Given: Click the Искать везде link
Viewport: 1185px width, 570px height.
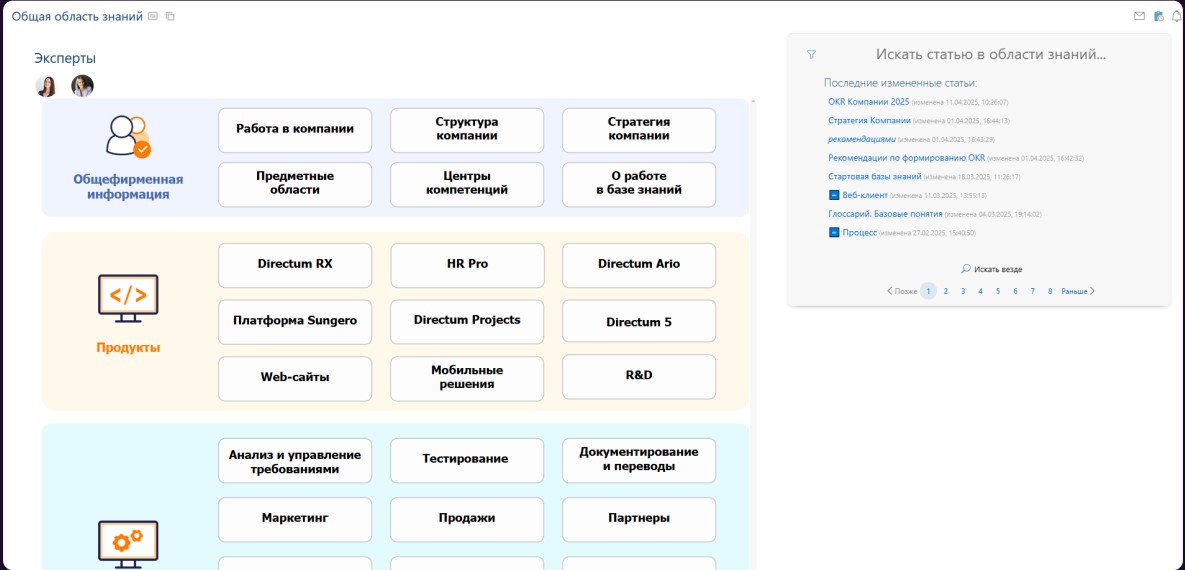Looking at the screenshot, I should (998, 269).
